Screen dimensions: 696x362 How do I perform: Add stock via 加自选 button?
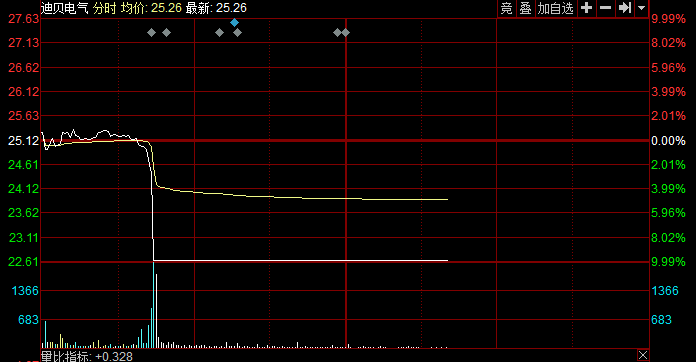point(555,8)
